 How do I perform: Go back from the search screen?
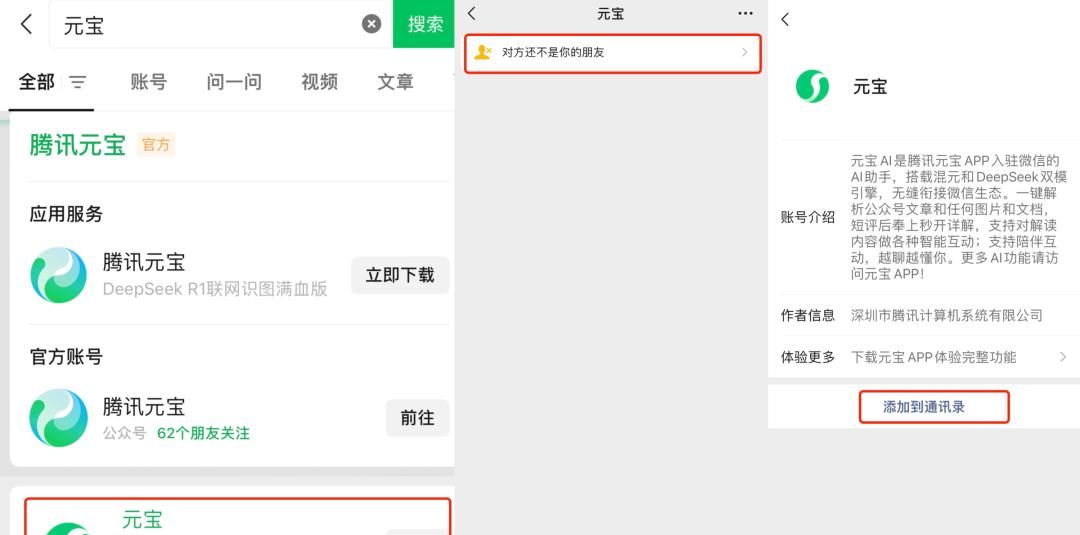coord(26,25)
